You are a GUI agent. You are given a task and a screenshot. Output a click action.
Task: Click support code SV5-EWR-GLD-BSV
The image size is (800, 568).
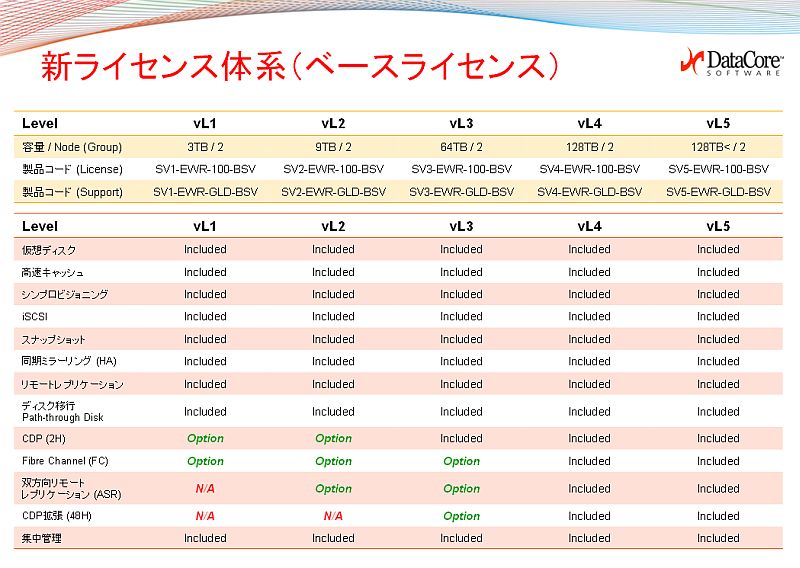(x=718, y=192)
